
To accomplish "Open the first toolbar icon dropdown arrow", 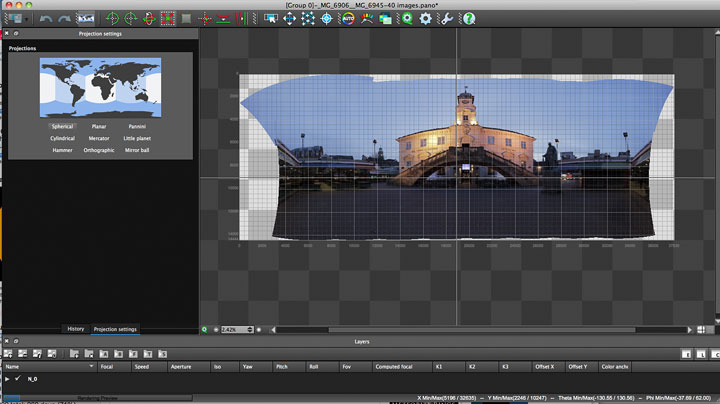I will [x=27, y=19].
